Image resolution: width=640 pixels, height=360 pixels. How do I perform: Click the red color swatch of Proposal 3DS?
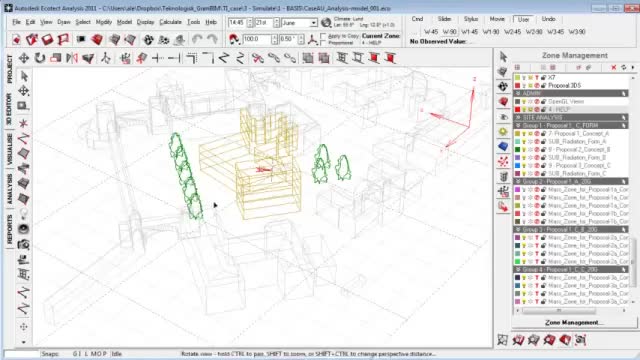(x=517, y=86)
